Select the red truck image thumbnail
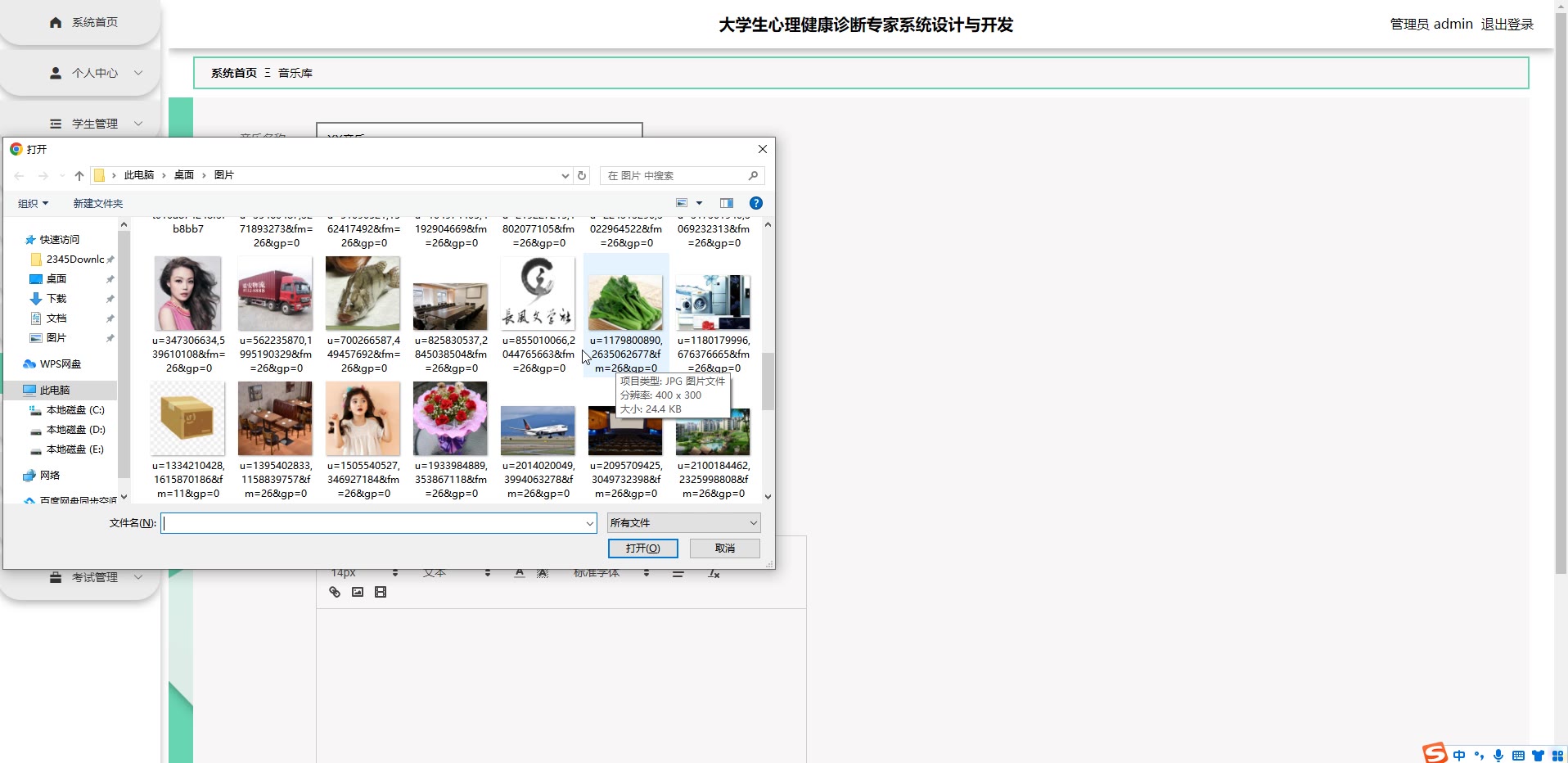This screenshot has width=1568, height=763. point(276,294)
